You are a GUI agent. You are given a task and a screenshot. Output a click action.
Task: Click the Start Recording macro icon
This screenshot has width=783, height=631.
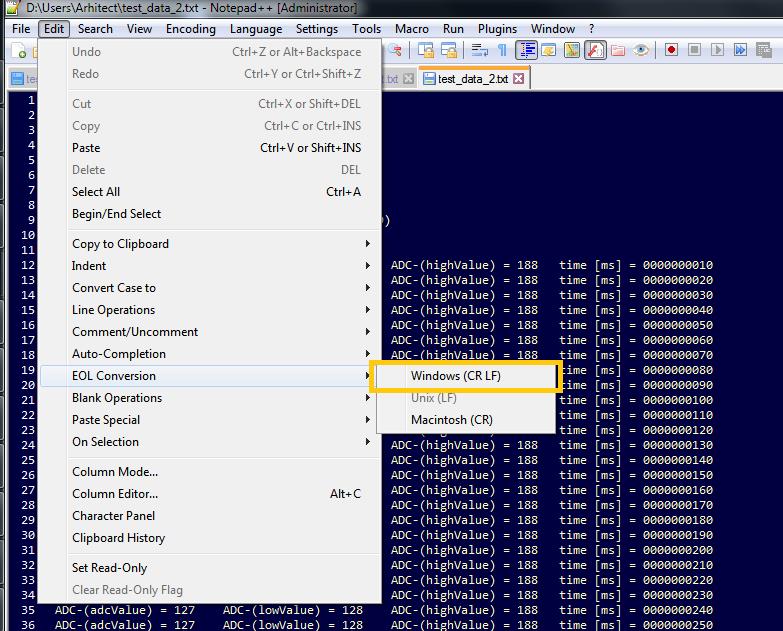(x=671, y=50)
